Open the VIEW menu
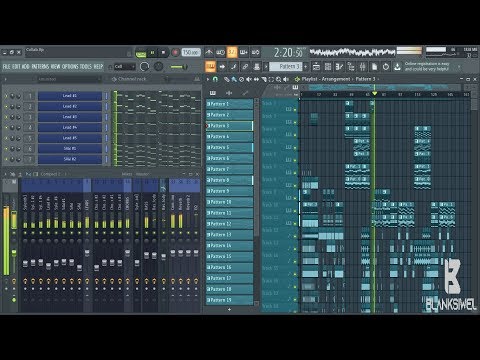 56,67
